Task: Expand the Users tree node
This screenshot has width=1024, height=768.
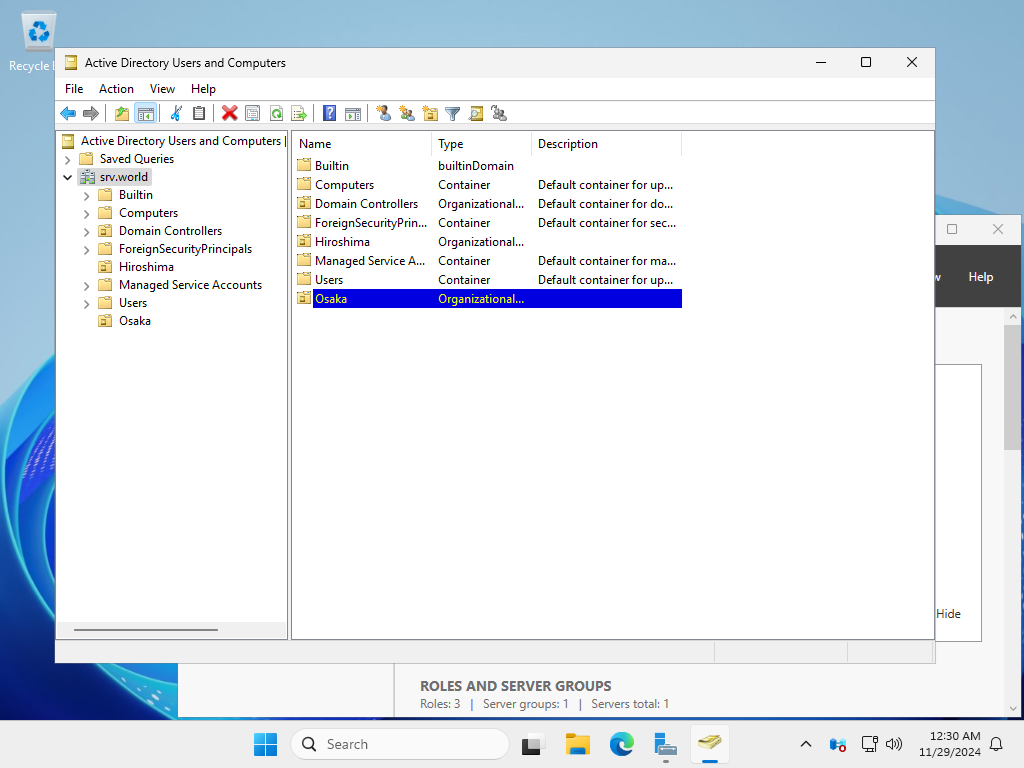Action: click(x=86, y=303)
